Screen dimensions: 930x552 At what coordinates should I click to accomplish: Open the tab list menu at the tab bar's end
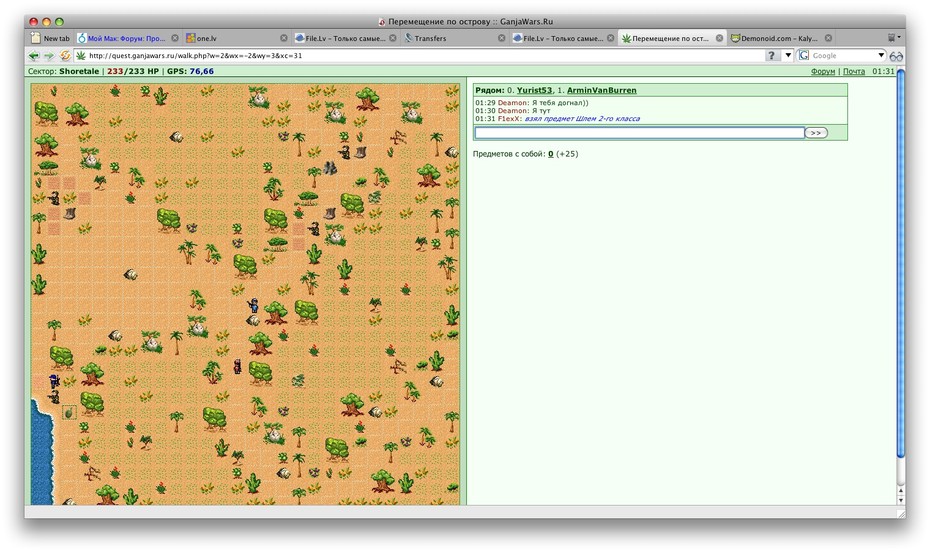tap(893, 38)
